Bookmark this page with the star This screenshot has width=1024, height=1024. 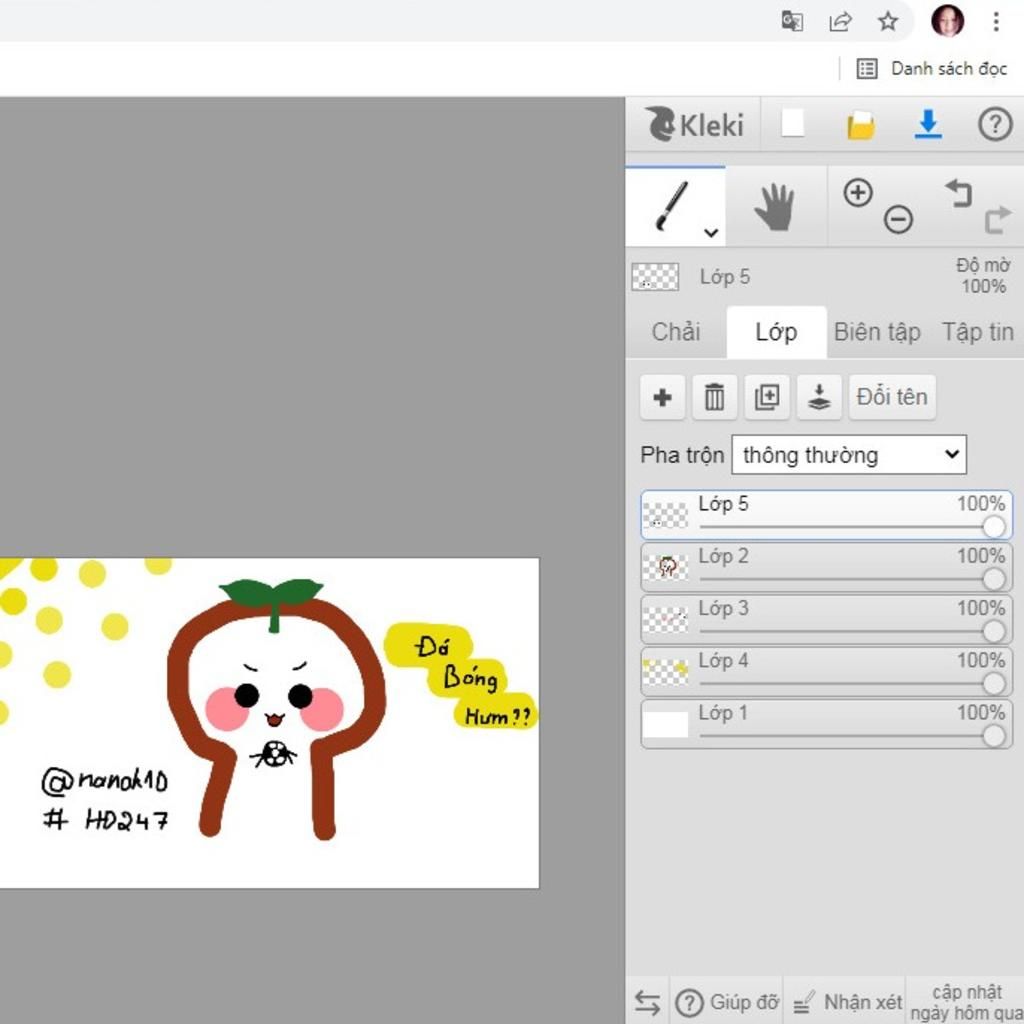888,22
